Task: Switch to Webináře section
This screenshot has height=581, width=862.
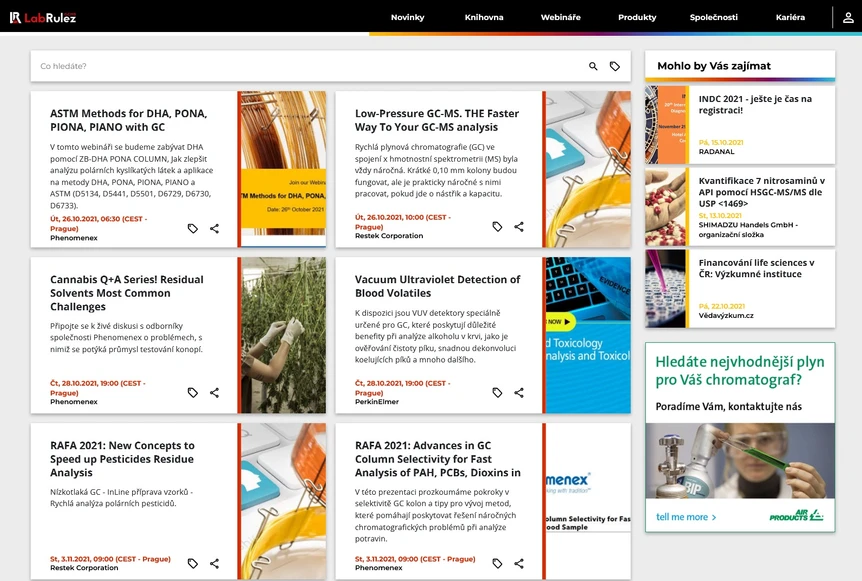Action: point(560,17)
